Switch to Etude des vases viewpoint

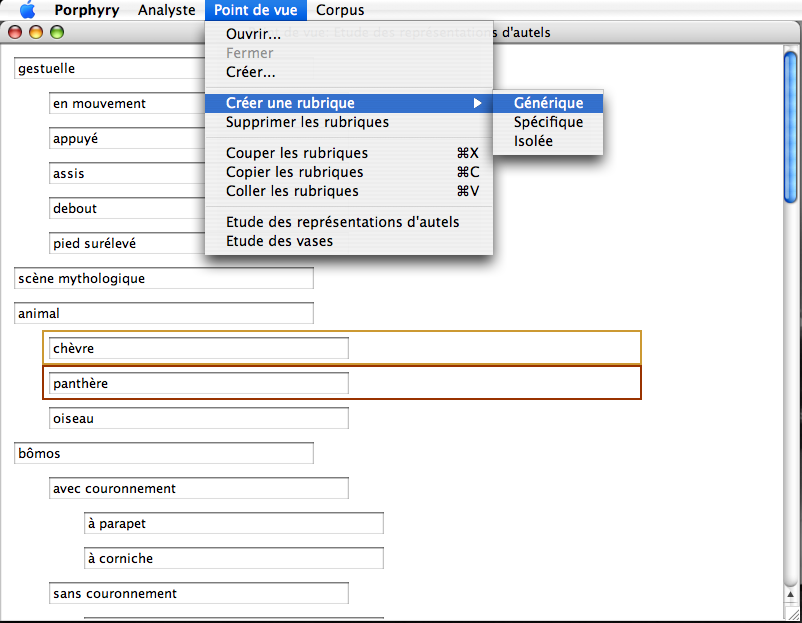point(279,240)
